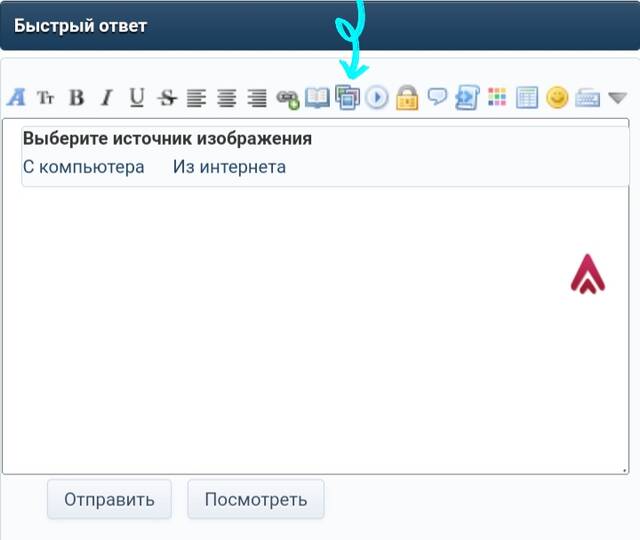The width and height of the screenshot is (640, 540).
Task: Insert a quote with speech bubble icon
Action: click(x=437, y=97)
